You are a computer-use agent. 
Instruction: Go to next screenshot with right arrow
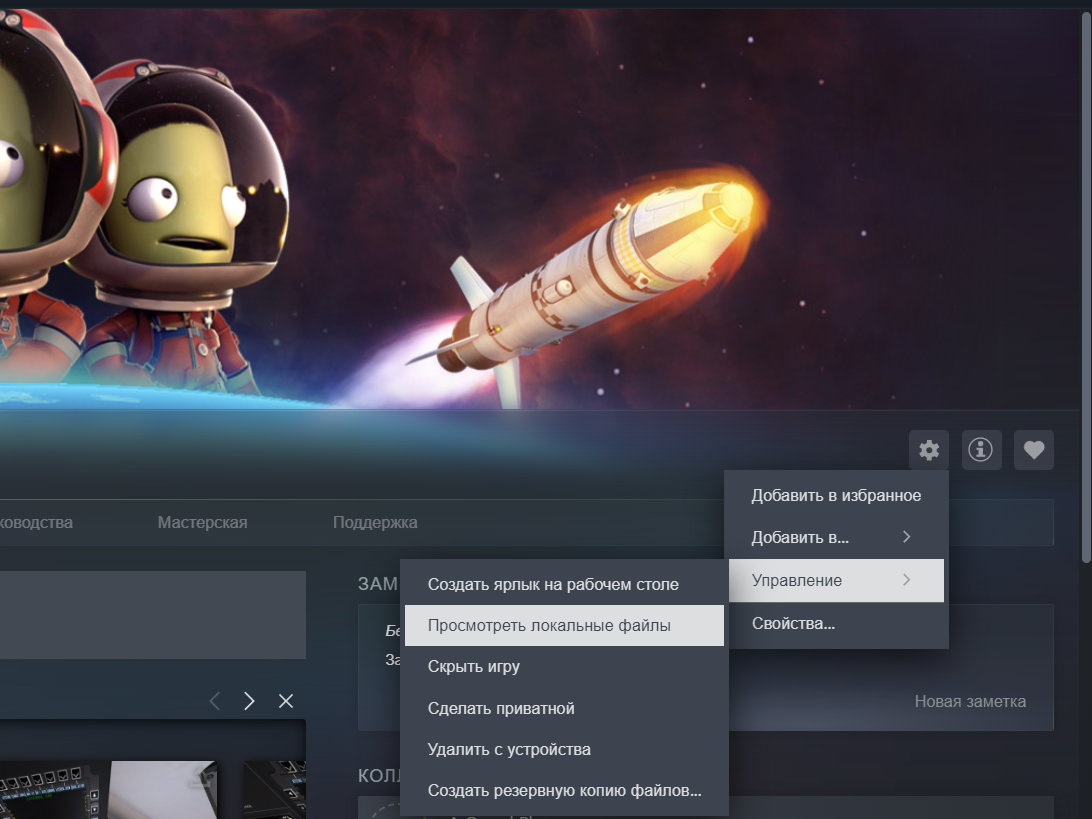249,701
